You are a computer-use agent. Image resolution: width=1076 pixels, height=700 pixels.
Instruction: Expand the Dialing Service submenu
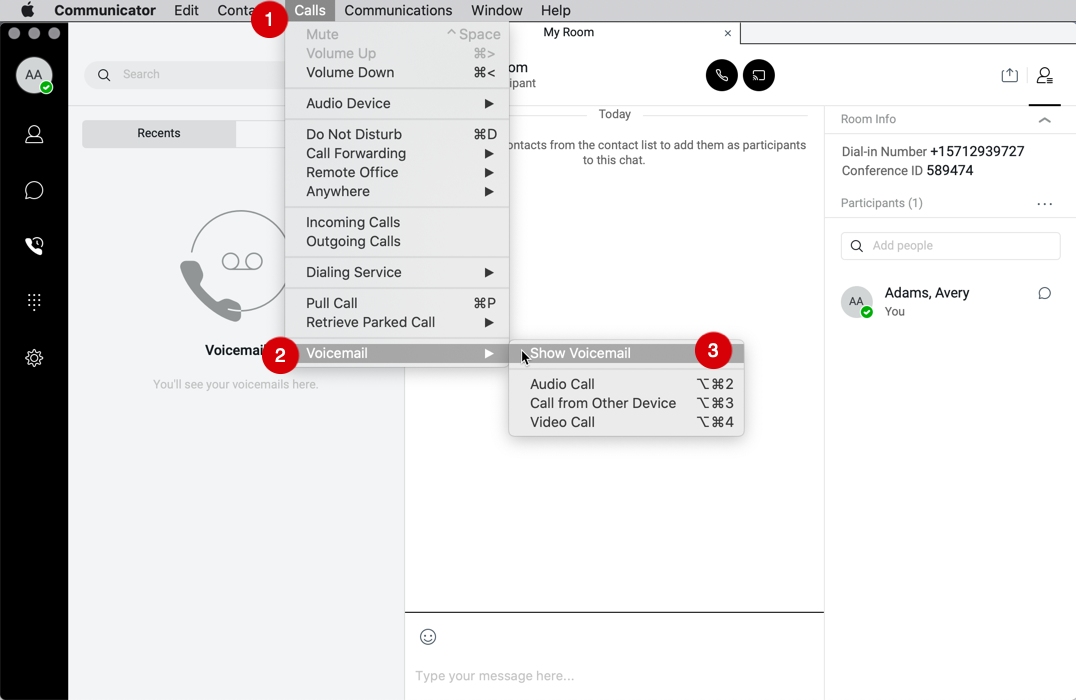click(x=397, y=272)
